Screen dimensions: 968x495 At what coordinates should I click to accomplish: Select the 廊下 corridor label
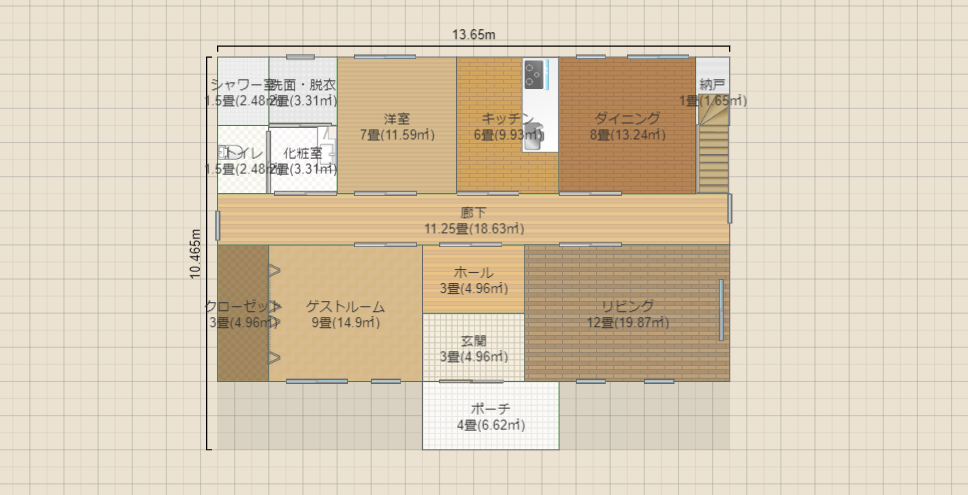[473, 212]
